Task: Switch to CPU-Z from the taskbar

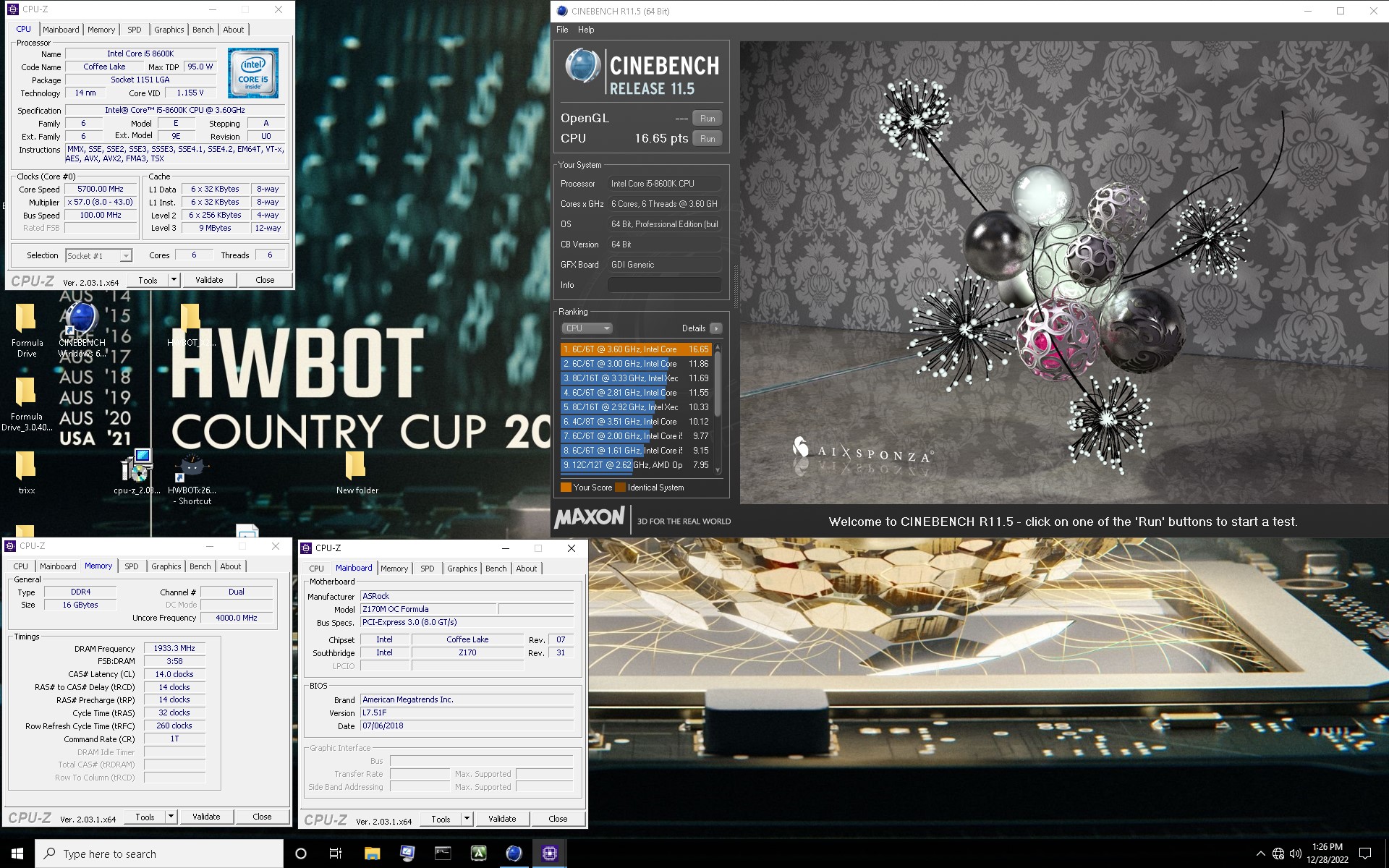Action: click(x=549, y=854)
